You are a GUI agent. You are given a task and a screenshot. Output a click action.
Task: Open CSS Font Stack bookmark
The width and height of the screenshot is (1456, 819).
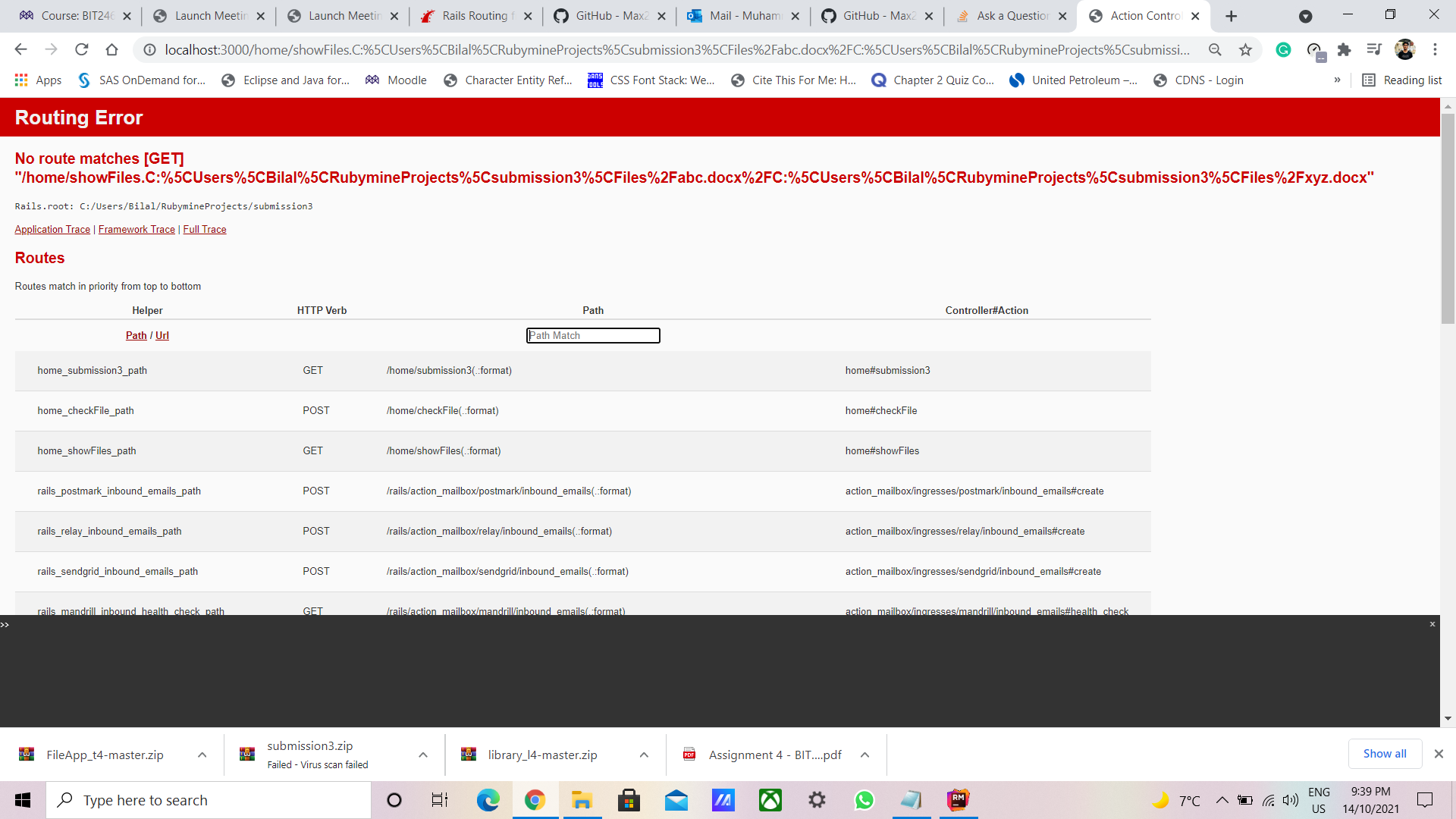coord(651,80)
